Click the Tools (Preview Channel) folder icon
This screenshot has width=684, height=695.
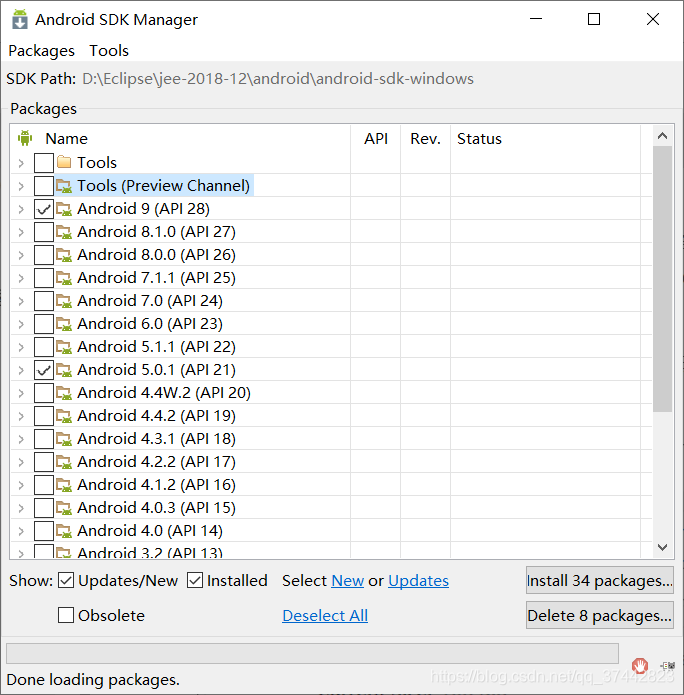pos(64,186)
